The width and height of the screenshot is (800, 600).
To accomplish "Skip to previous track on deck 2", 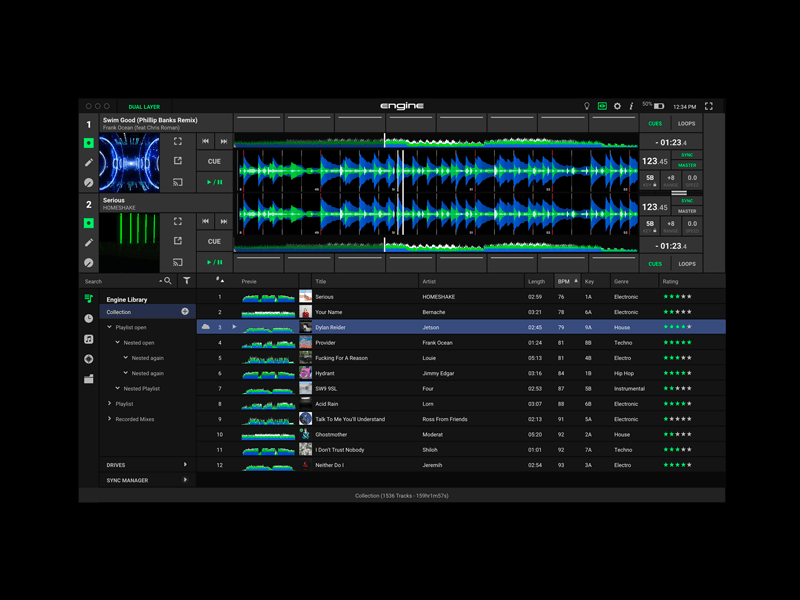I will (x=205, y=221).
